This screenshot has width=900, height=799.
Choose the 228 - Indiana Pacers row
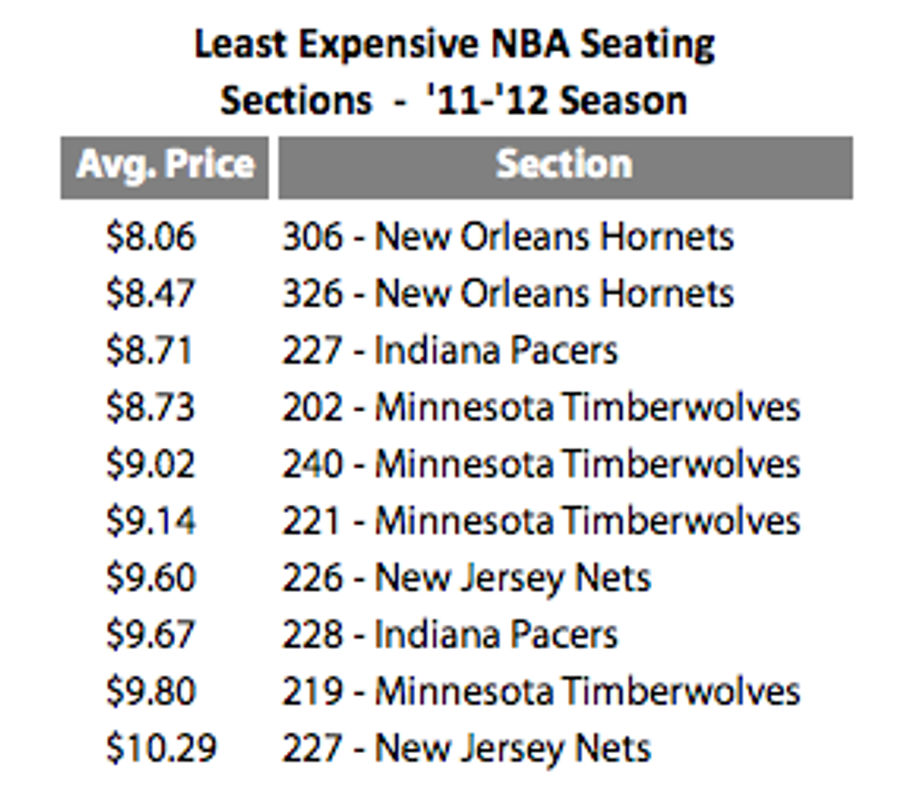click(x=450, y=634)
